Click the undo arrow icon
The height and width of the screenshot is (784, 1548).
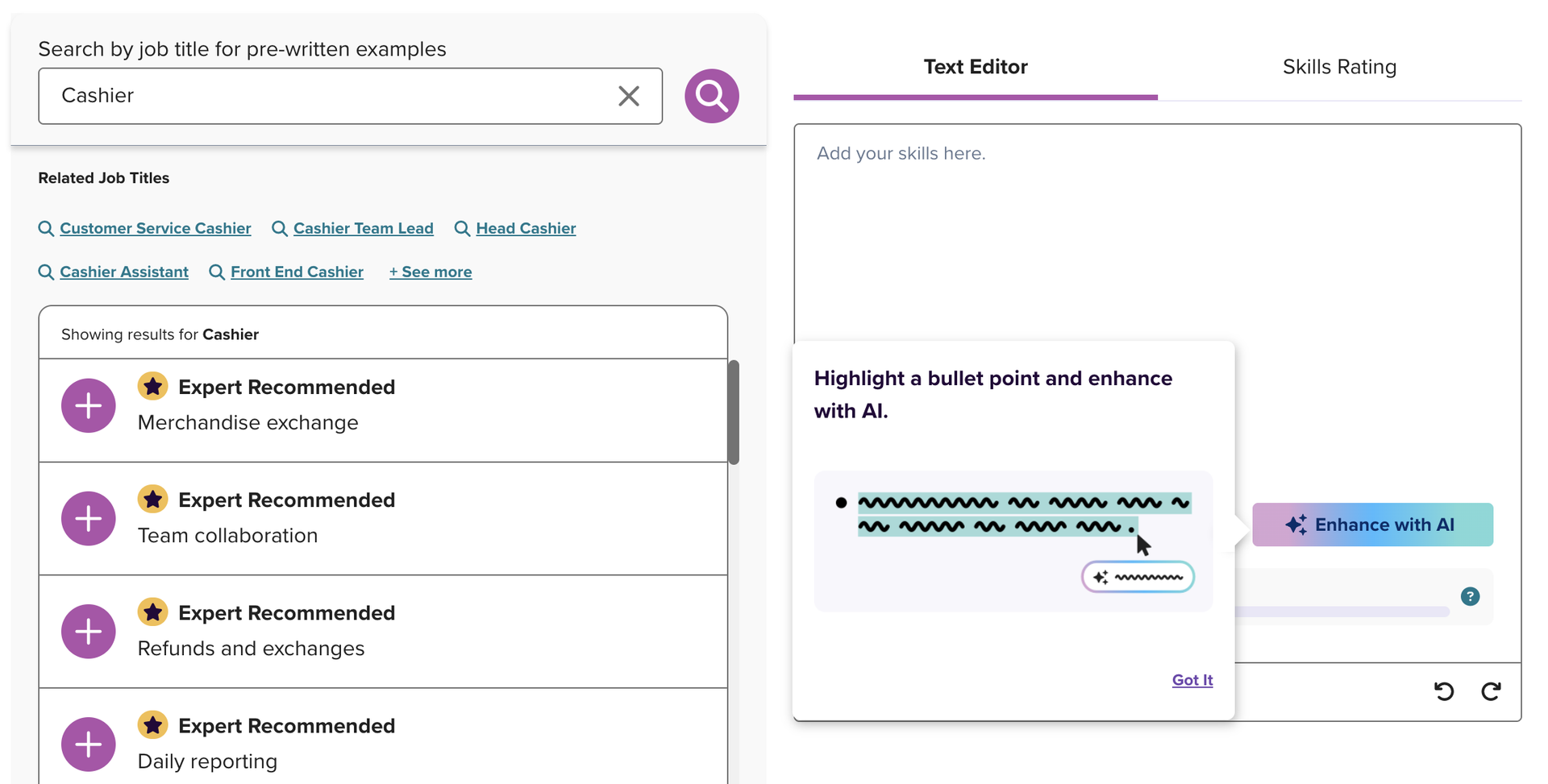pos(1444,691)
